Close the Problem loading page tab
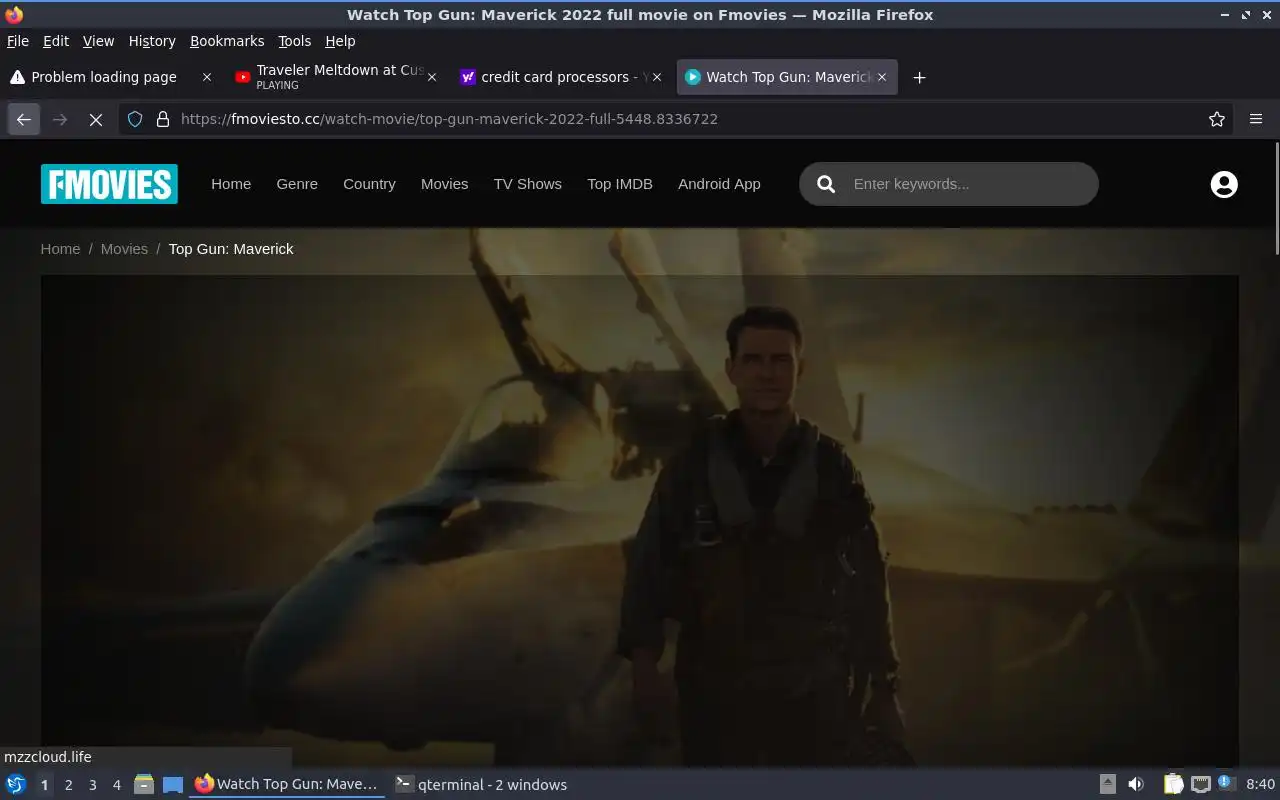 pos(207,77)
